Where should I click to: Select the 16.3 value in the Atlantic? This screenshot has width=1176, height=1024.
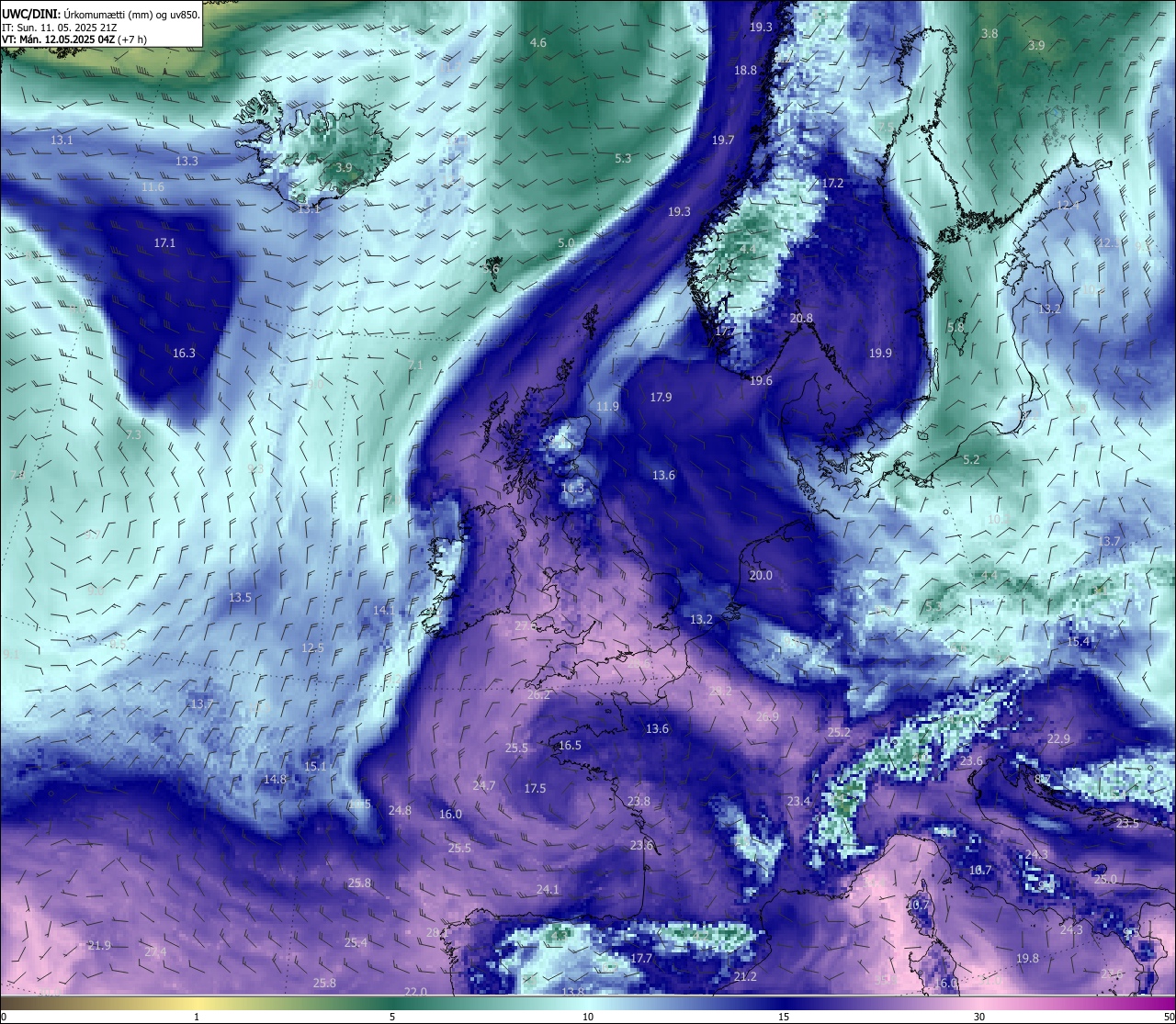pyautogui.click(x=184, y=353)
